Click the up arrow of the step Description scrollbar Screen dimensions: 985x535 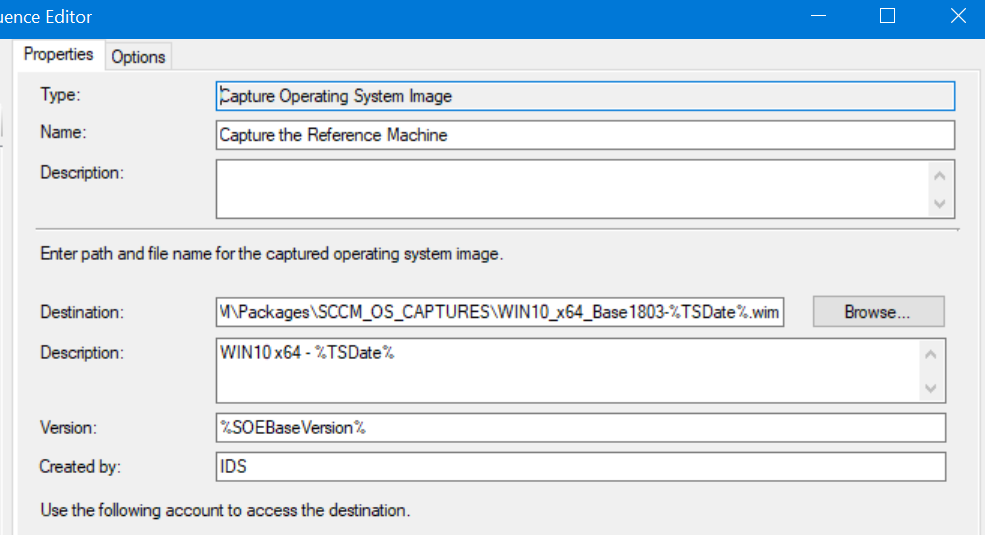pos(940,176)
